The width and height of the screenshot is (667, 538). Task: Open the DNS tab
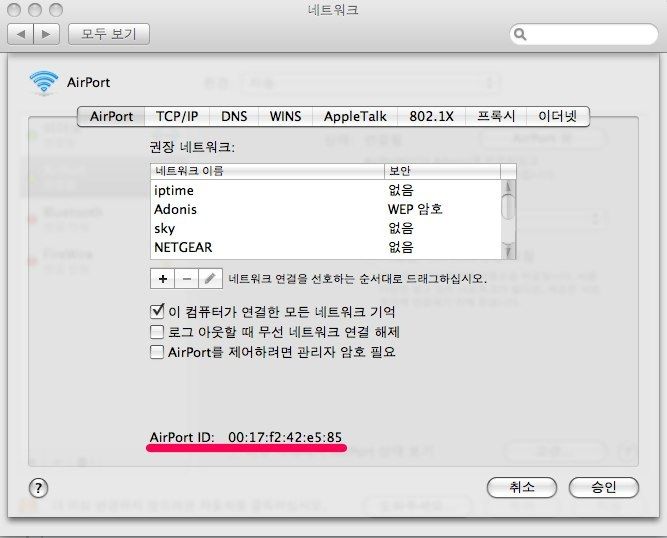coord(234,117)
